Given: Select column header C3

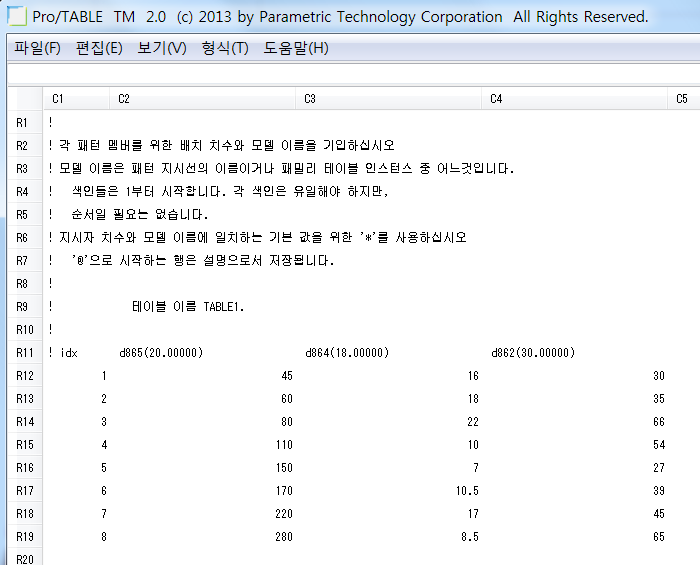Looking at the screenshot, I should point(388,99).
